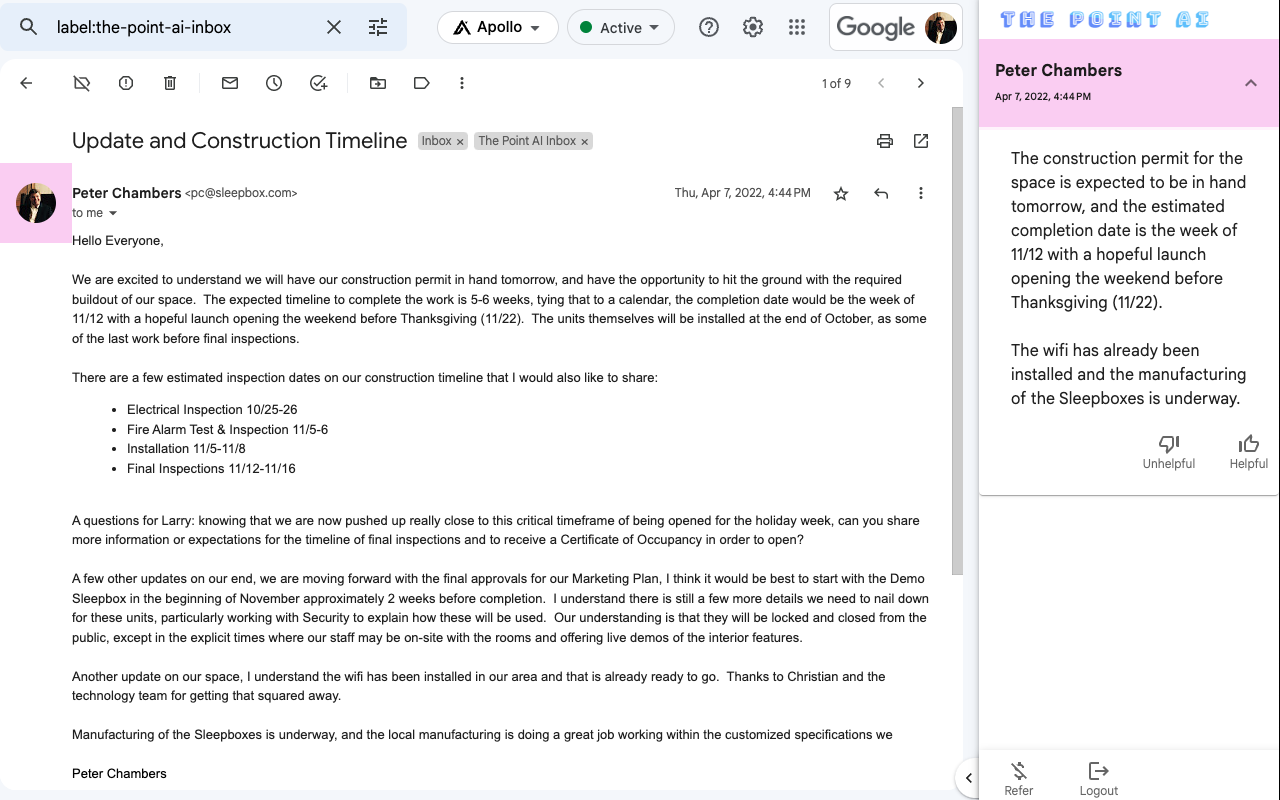
Task: Report this email as spam
Action: pyautogui.click(x=126, y=83)
